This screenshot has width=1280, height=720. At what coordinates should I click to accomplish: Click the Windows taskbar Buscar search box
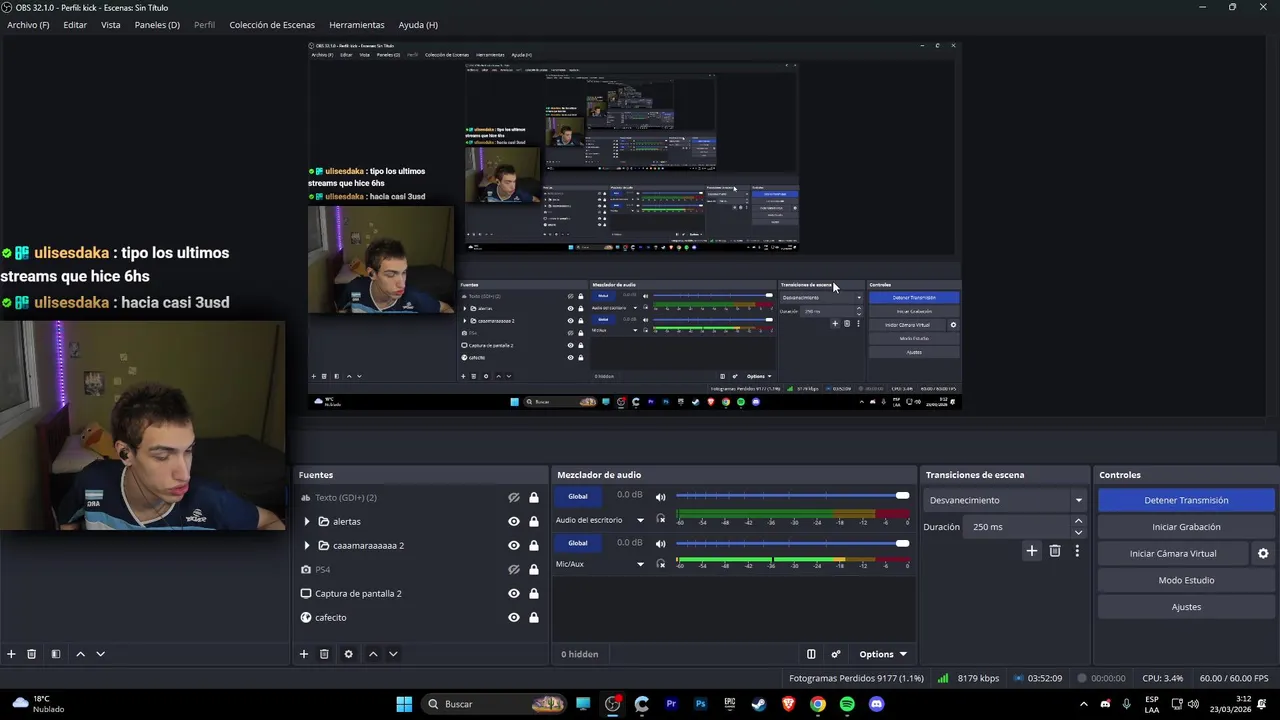pos(495,704)
